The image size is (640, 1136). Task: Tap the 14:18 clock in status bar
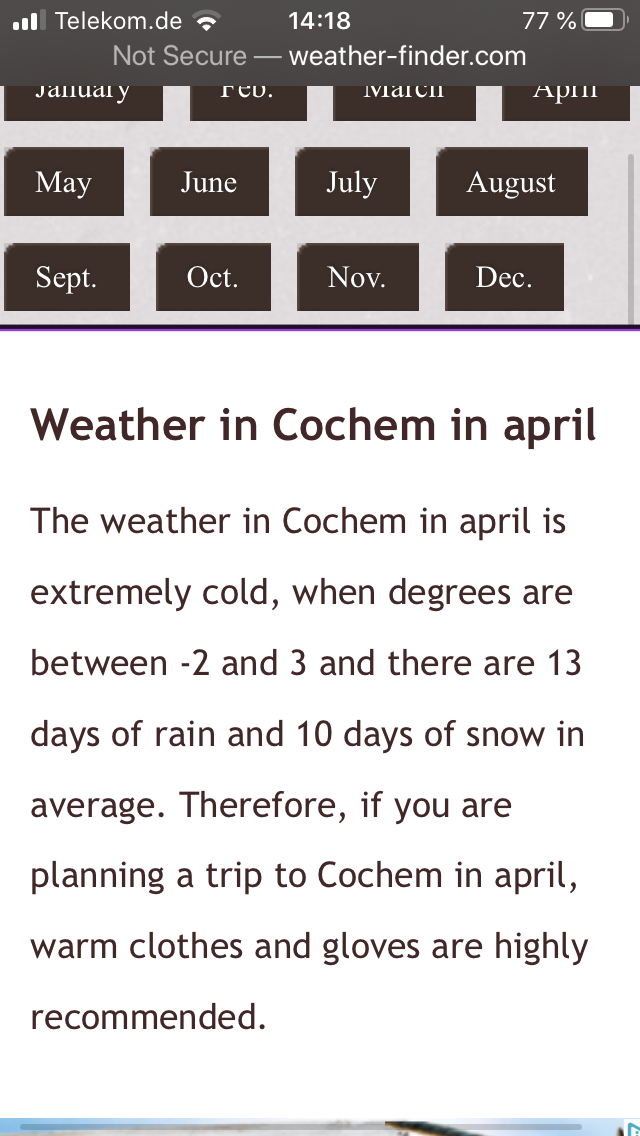point(320,20)
